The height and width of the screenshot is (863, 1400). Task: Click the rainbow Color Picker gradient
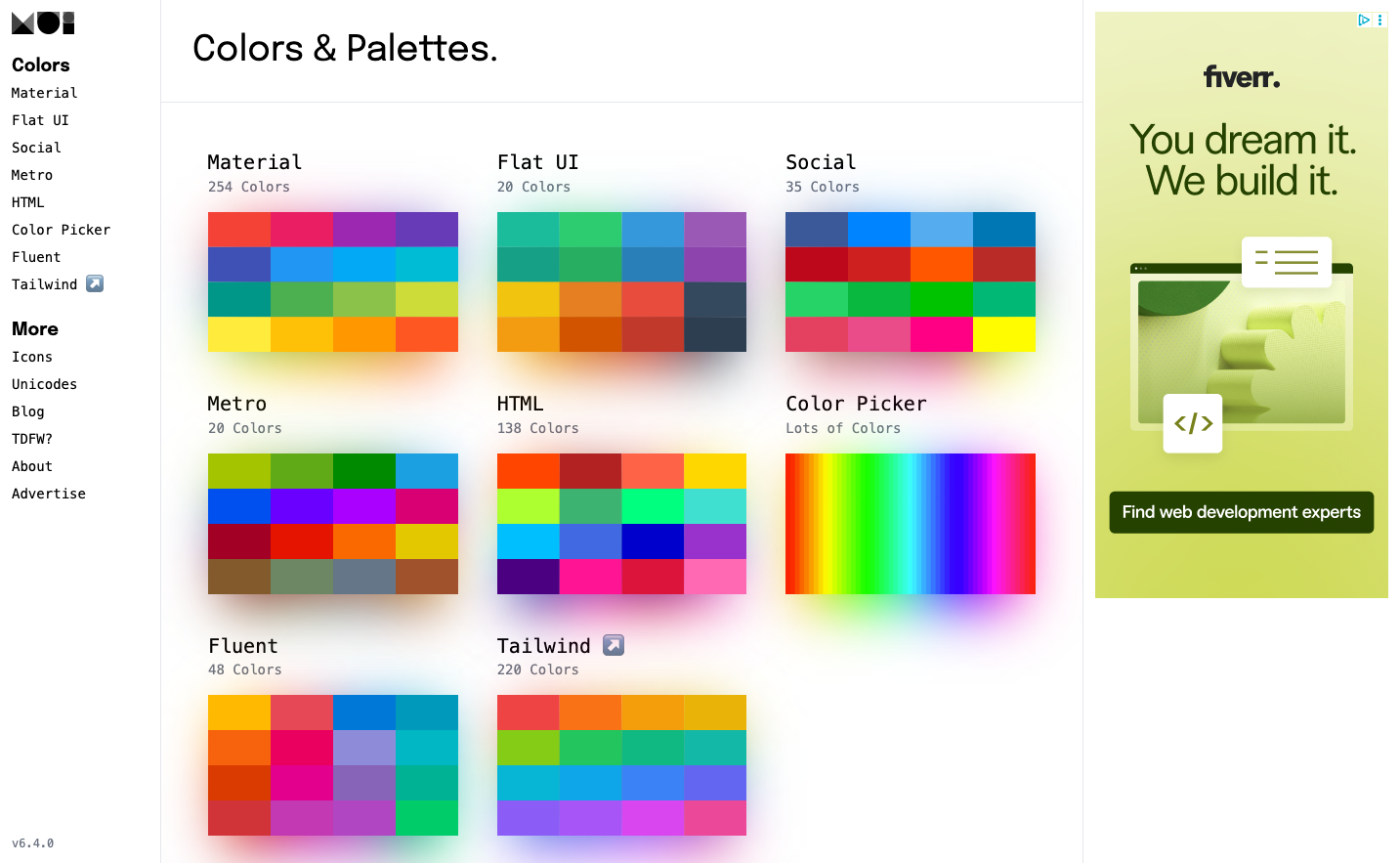[910, 523]
